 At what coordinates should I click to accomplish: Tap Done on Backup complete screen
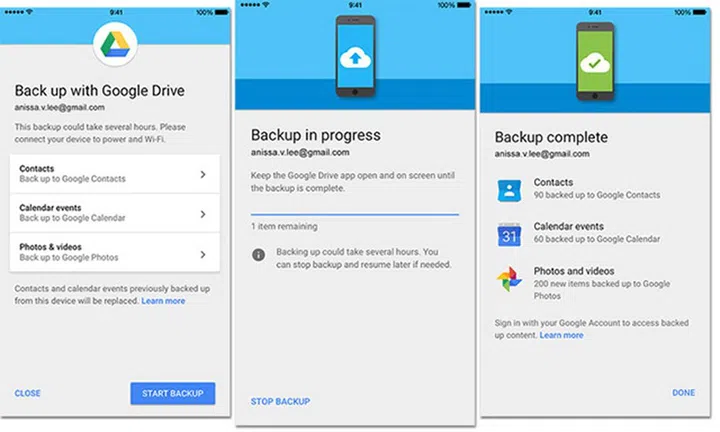point(683,393)
